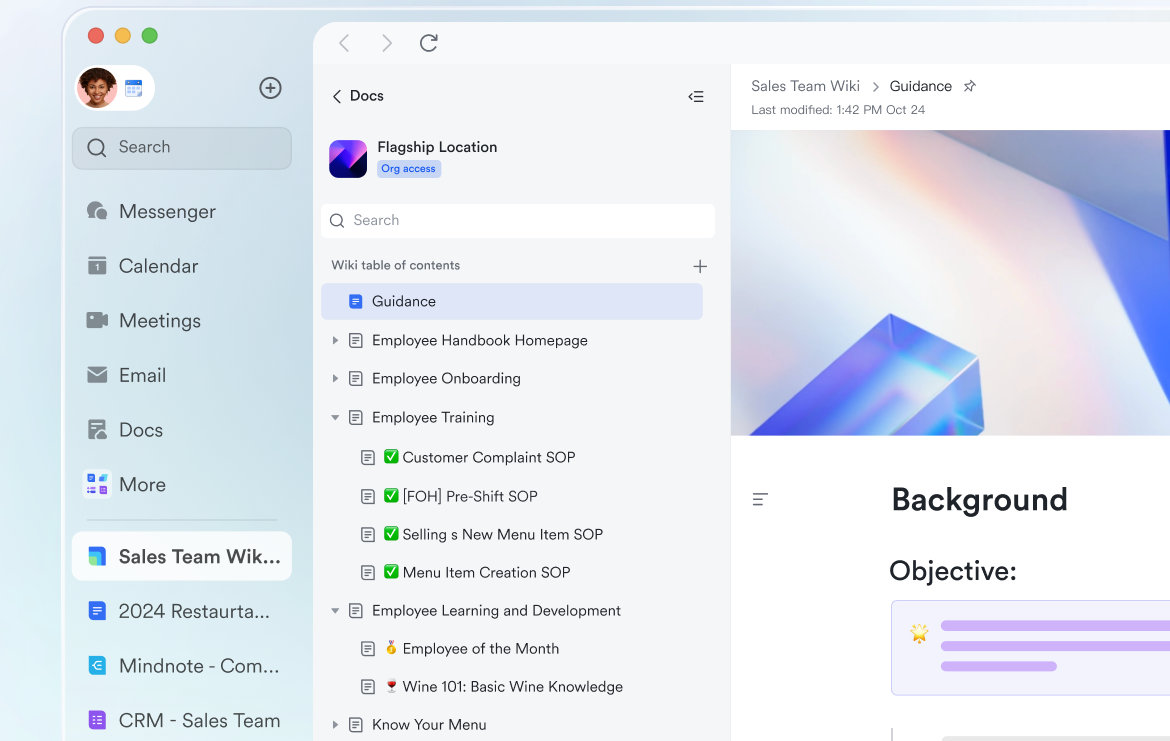Open the document outline icon
Screen dimensions: 1170x741
pyautogui.click(x=760, y=499)
